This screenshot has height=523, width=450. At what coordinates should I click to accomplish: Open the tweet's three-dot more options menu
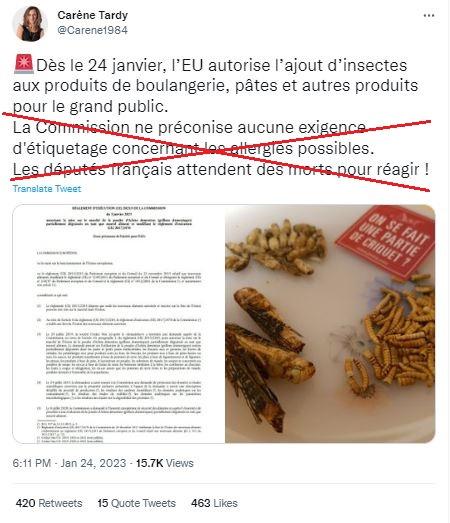pos(429,16)
